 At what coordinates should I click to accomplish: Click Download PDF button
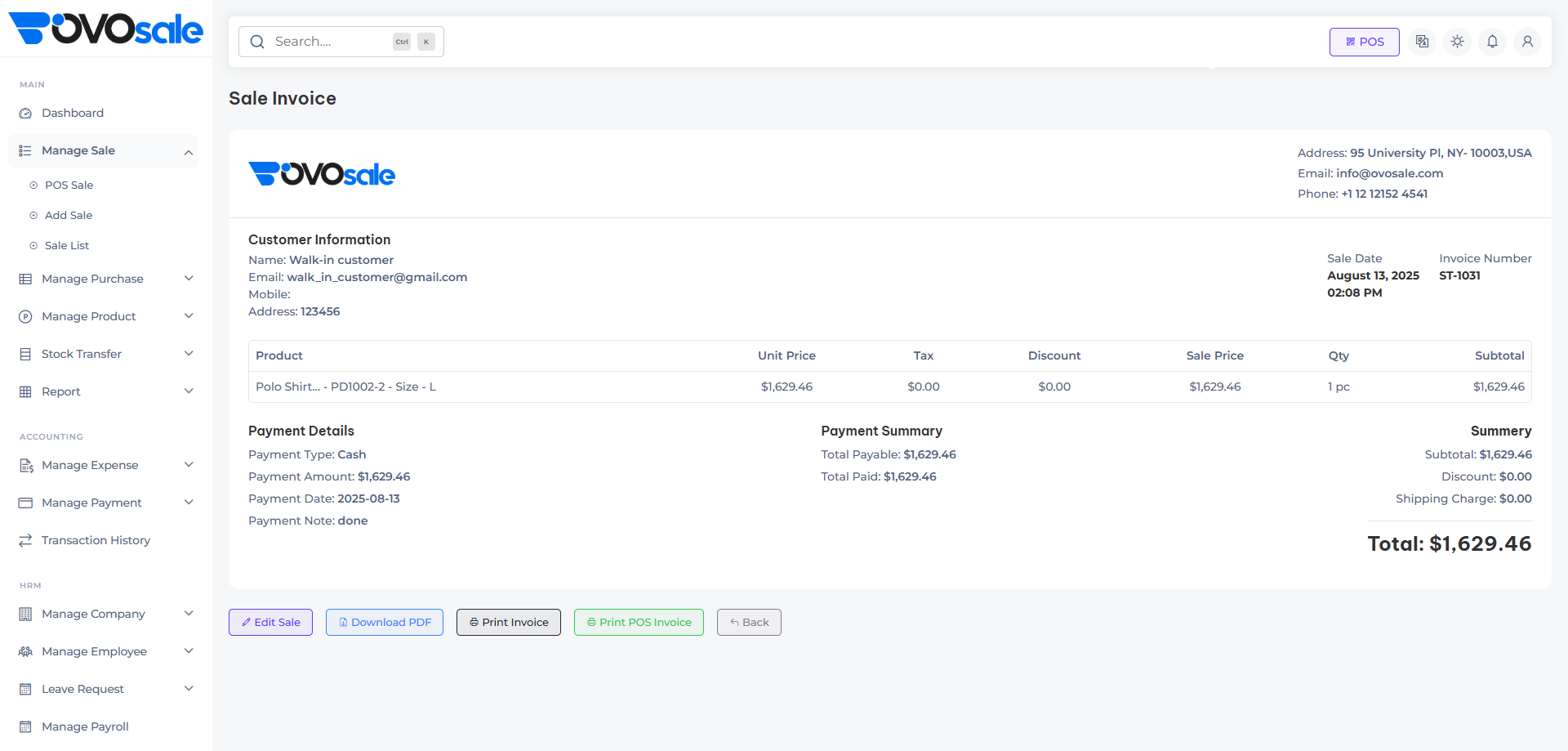pyautogui.click(x=385, y=623)
